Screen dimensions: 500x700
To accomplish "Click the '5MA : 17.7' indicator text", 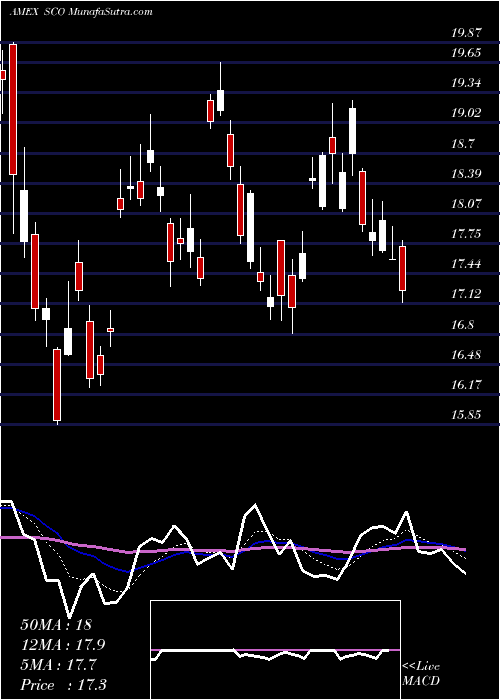I will click(x=58, y=665).
